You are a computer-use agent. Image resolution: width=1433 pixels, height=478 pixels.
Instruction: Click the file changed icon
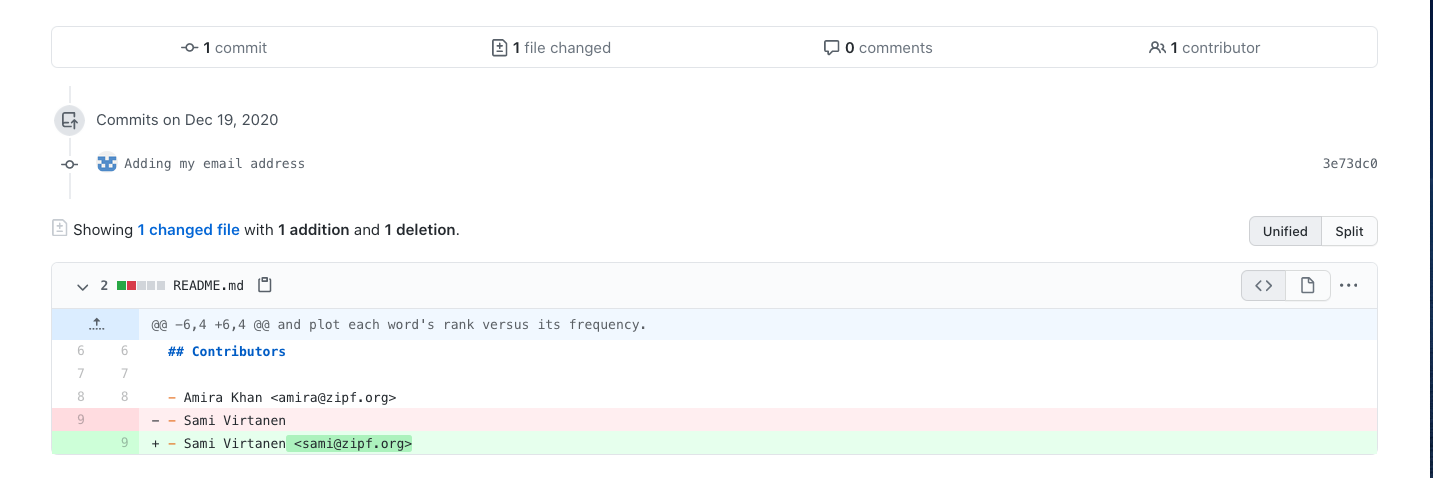tap(499, 48)
